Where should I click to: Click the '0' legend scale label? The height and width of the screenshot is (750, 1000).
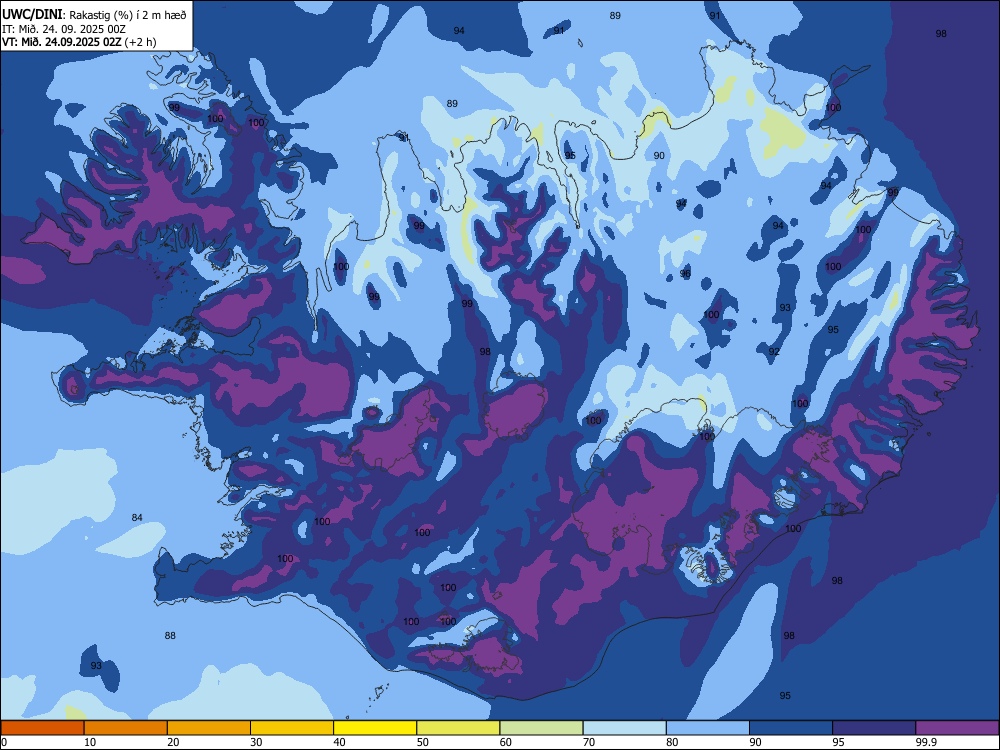coord(4,742)
